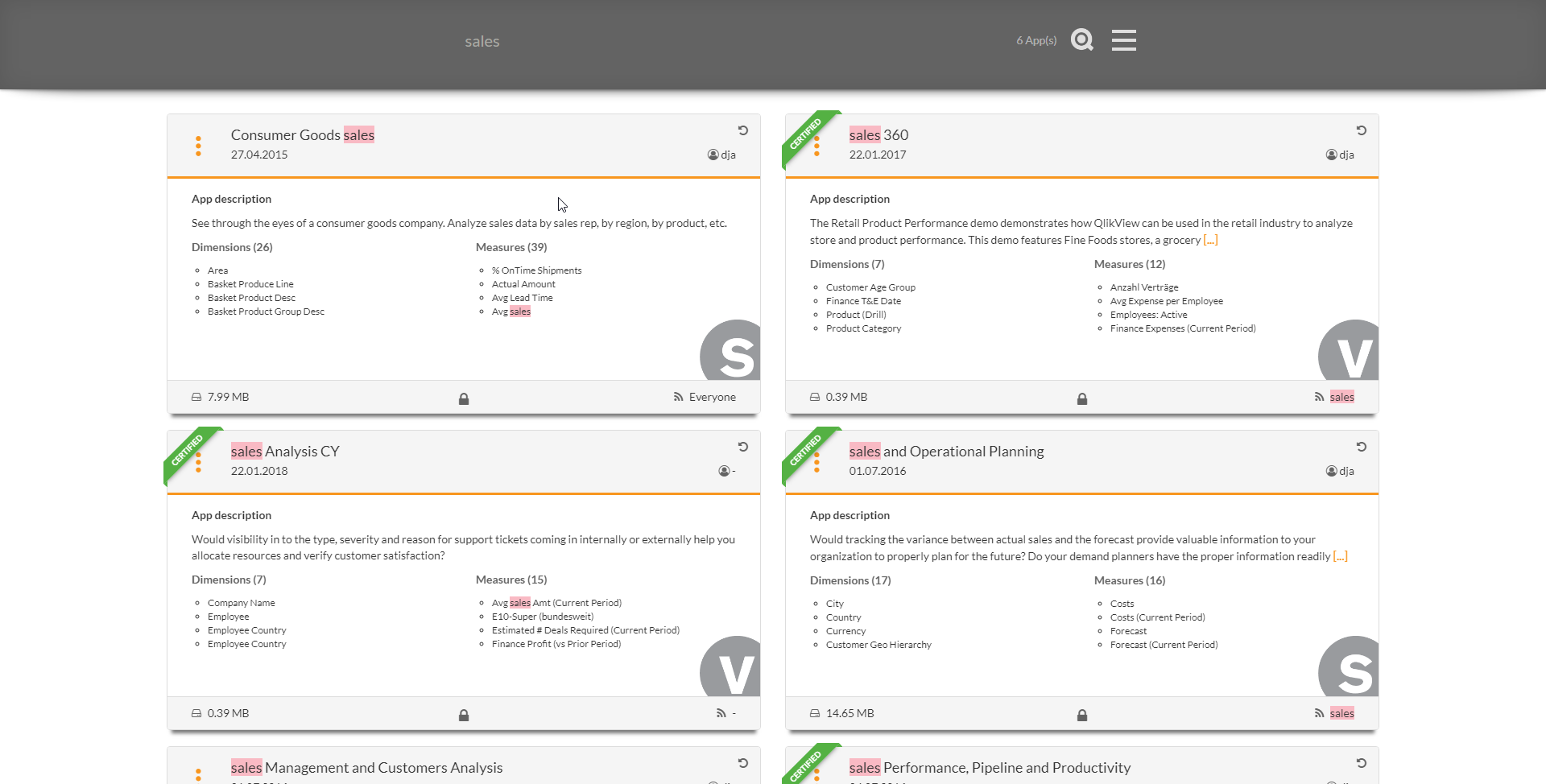Click the % OnTime Shipments measure

536,270
